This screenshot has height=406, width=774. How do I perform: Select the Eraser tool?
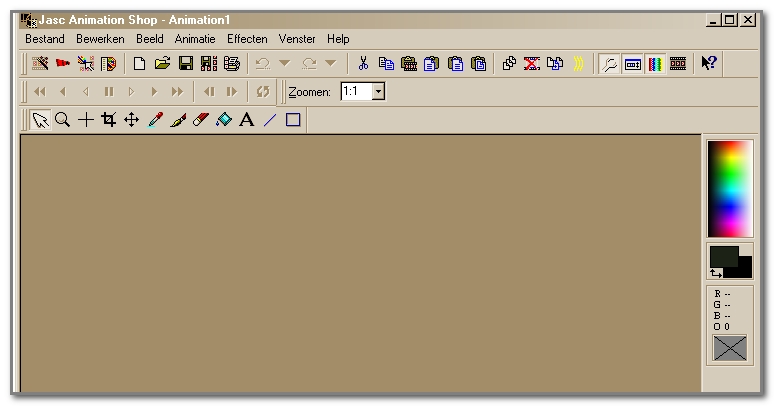click(x=200, y=120)
